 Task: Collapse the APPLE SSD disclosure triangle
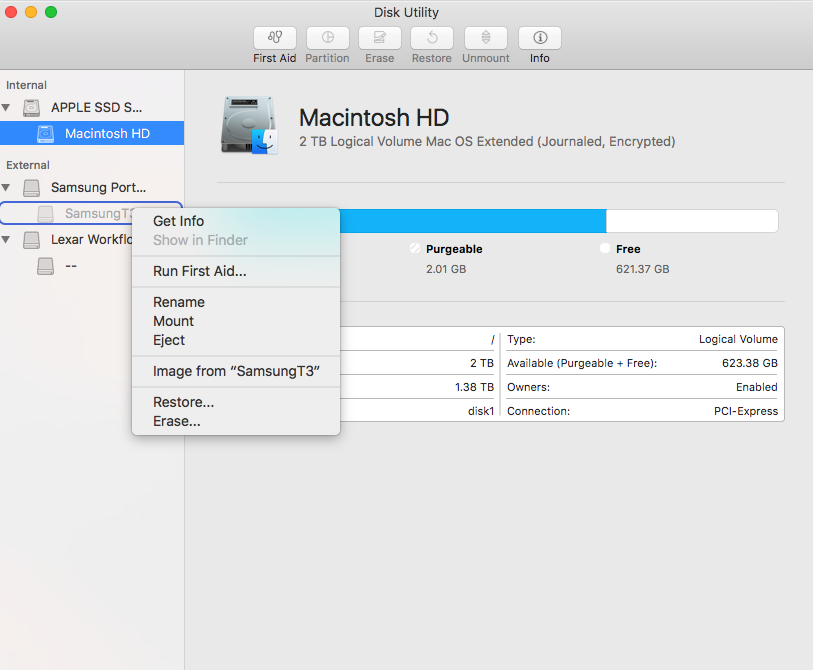click(x=6, y=108)
